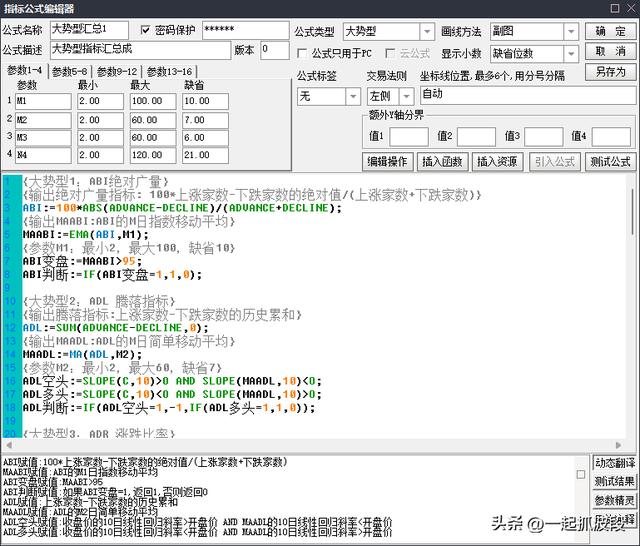Click the 公式类型 combo box showing 大势型
640x546 pixels.
tap(388, 31)
